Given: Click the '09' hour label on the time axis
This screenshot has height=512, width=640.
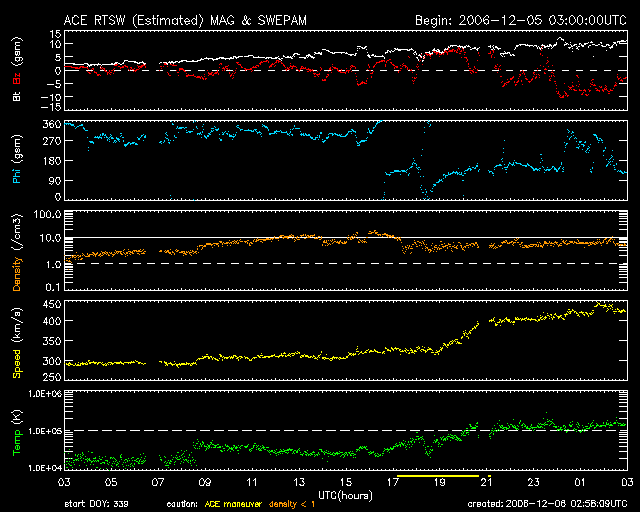Looking at the screenshot, I should pyautogui.click(x=205, y=483).
